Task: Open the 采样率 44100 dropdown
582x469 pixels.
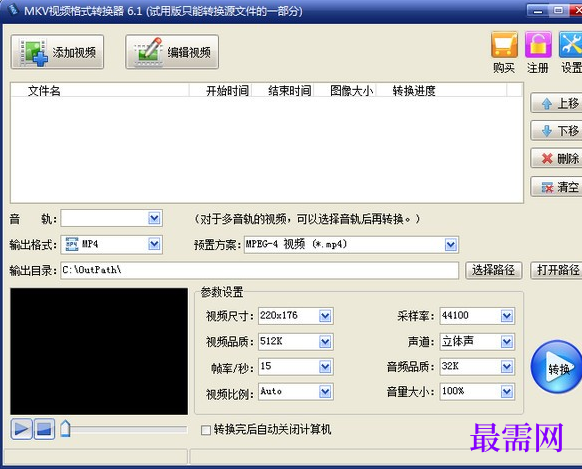Action: coord(507,316)
